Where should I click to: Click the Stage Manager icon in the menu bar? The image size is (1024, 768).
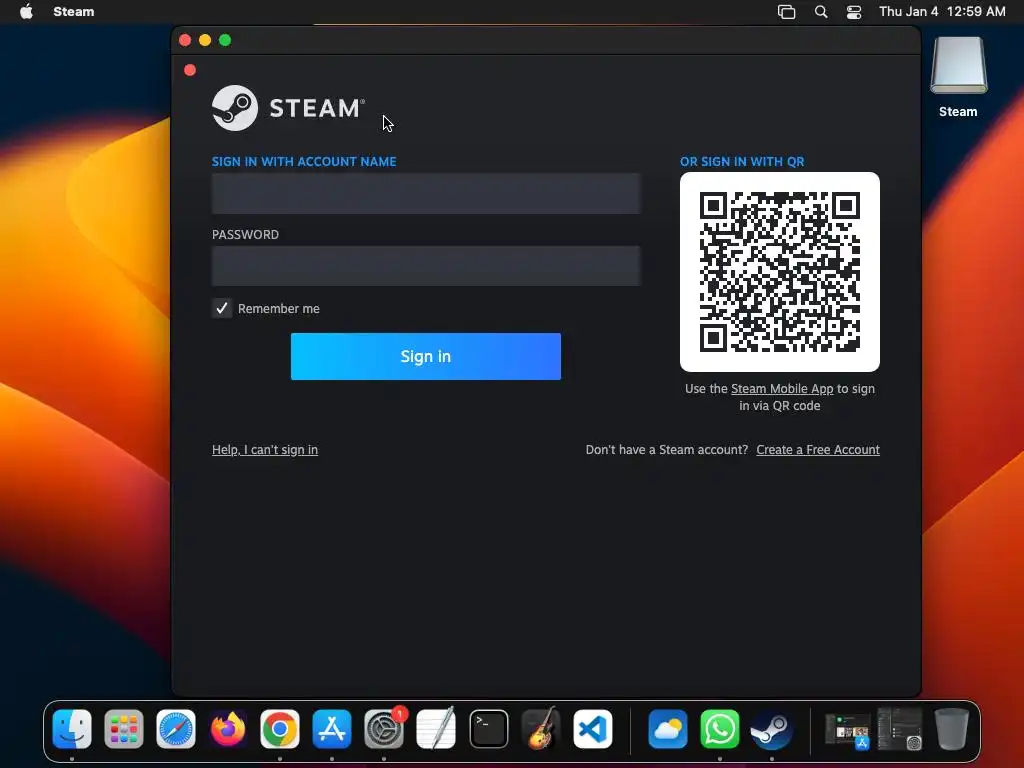point(786,12)
